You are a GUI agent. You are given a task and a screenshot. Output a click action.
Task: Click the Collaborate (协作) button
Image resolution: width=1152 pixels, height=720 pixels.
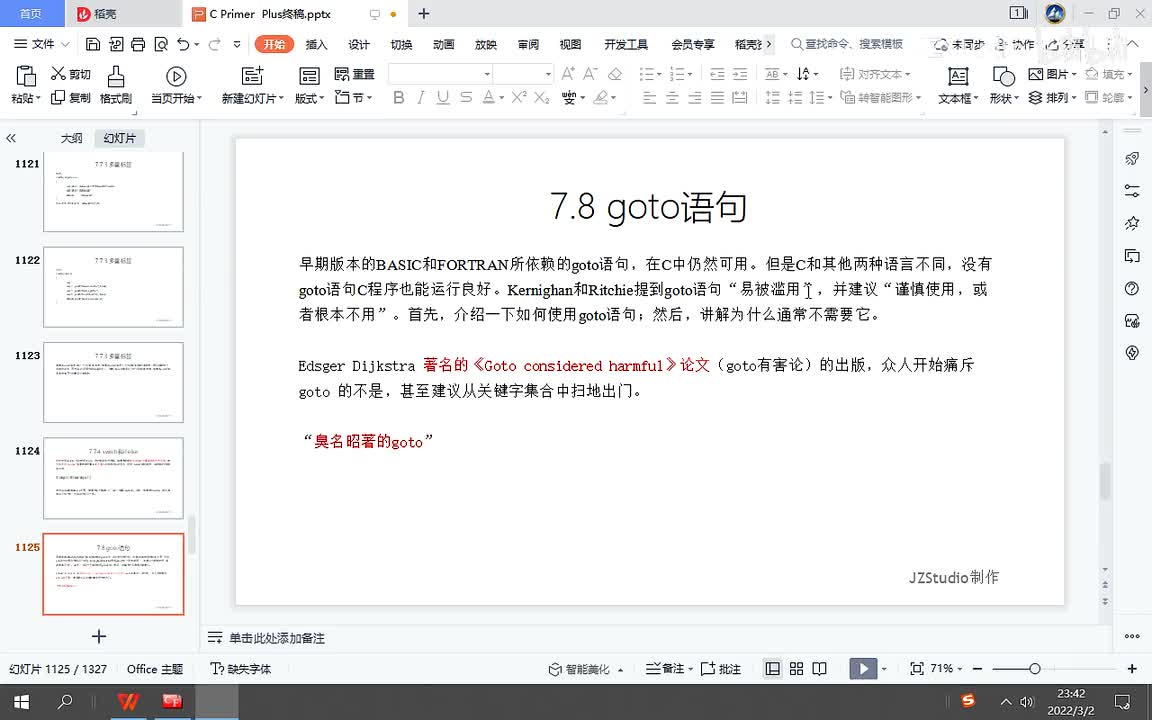tap(1015, 44)
